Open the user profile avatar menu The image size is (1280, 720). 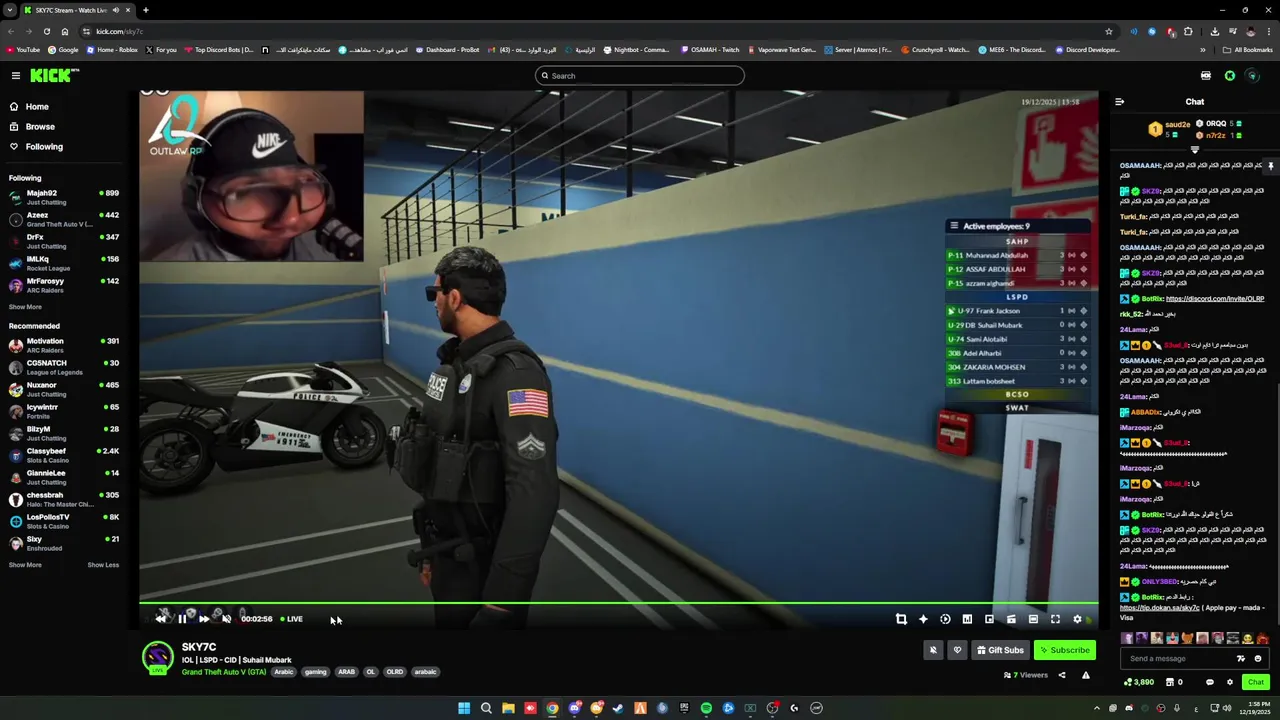coord(1252,76)
